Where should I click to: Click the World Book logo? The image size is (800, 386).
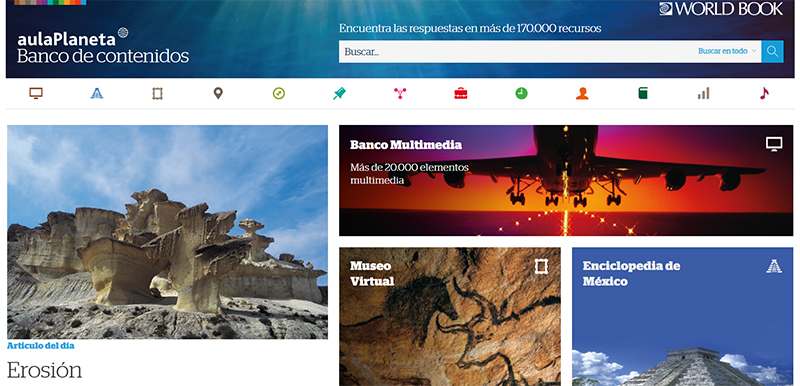click(721, 9)
